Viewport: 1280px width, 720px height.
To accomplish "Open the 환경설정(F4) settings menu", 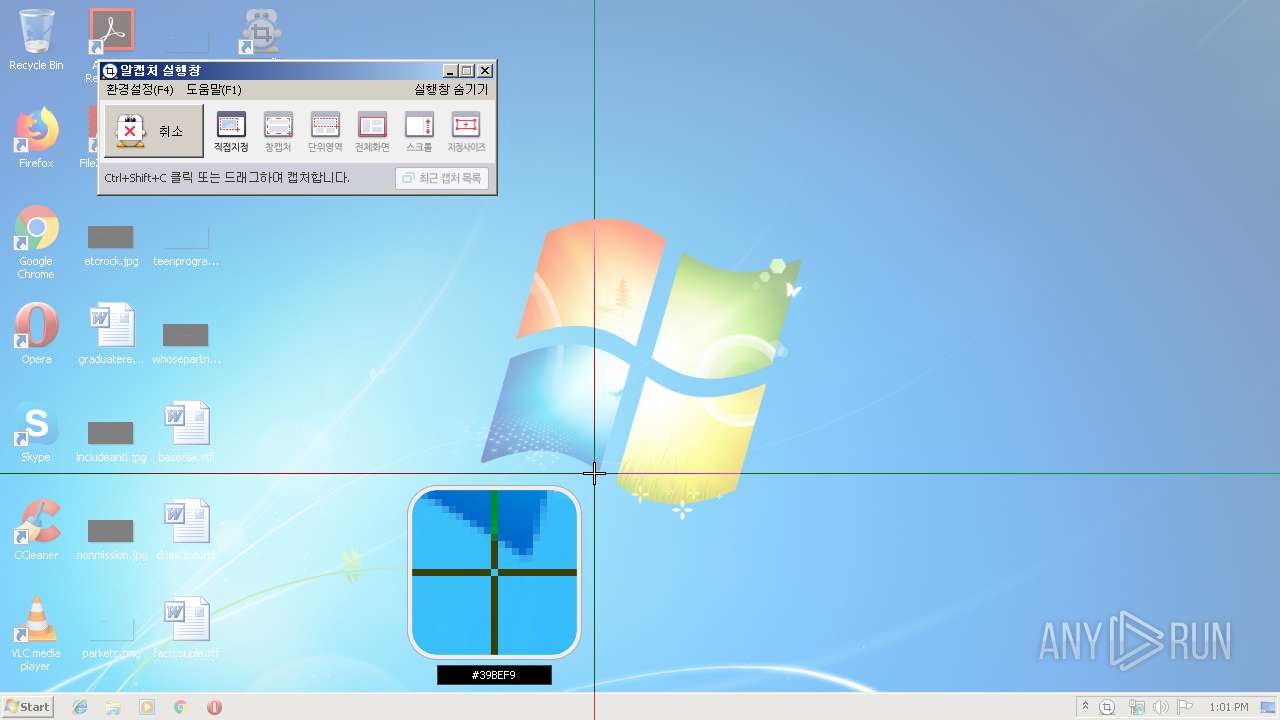I will [140, 89].
